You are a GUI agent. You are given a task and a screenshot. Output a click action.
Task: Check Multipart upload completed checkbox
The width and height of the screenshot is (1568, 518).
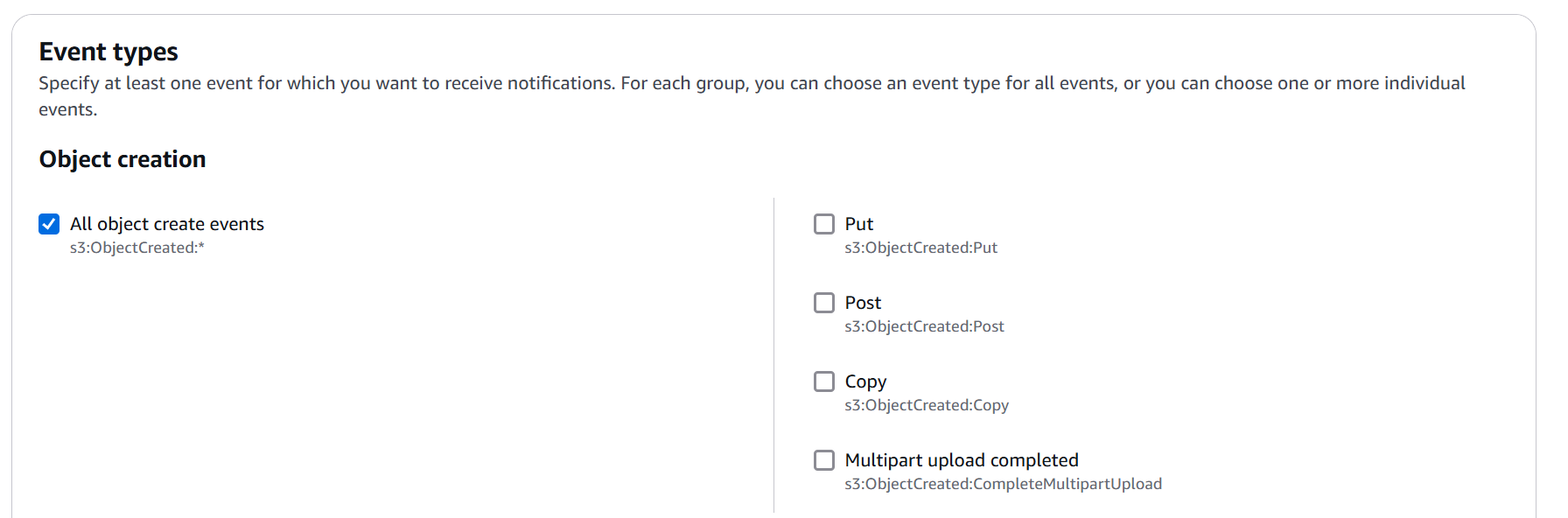pyautogui.click(x=824, y=460)
